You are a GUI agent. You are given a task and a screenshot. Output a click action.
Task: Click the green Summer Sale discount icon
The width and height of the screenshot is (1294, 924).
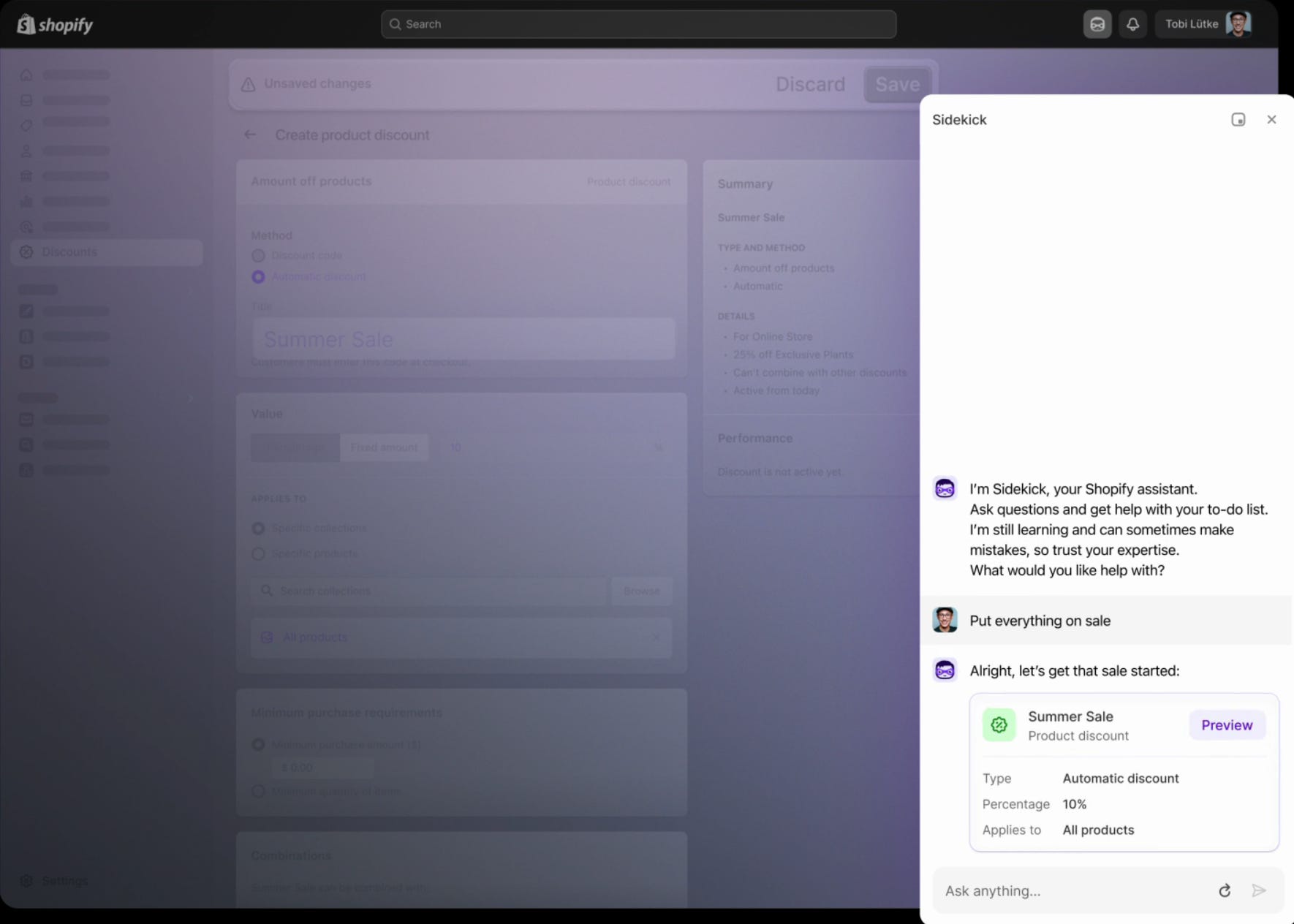click(999, 725)
